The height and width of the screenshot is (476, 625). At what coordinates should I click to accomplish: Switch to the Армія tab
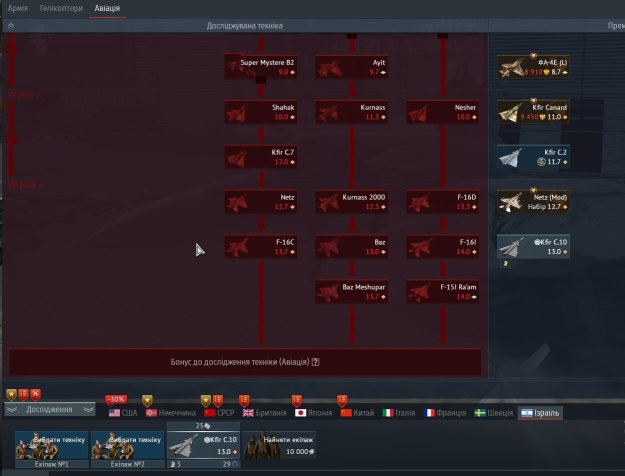(x=17, y=8)
